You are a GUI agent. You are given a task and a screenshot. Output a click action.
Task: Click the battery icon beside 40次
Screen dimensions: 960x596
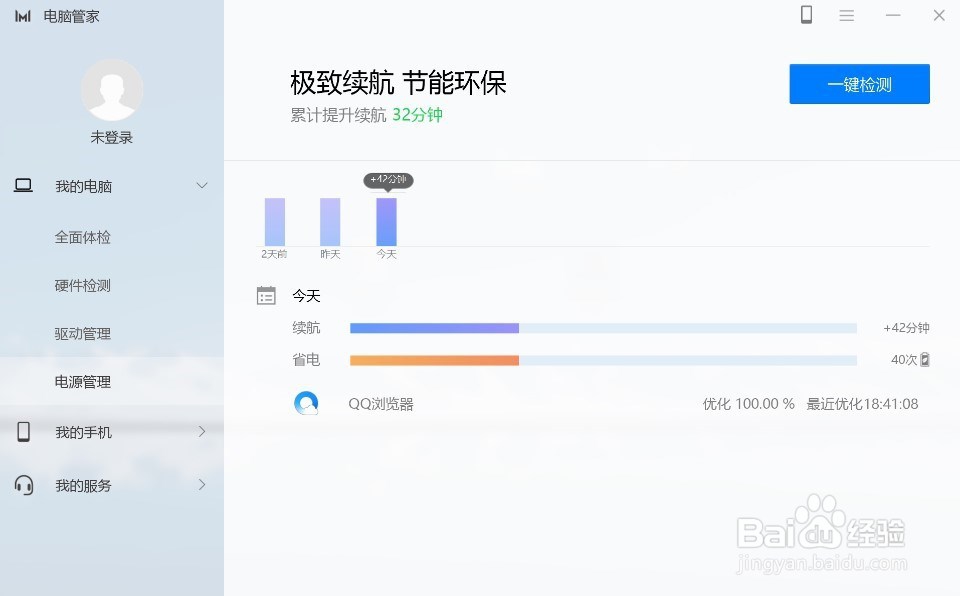[922, 359]
